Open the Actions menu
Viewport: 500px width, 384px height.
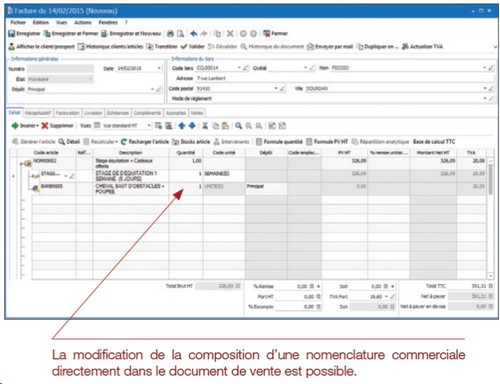(x=83, y=22)
